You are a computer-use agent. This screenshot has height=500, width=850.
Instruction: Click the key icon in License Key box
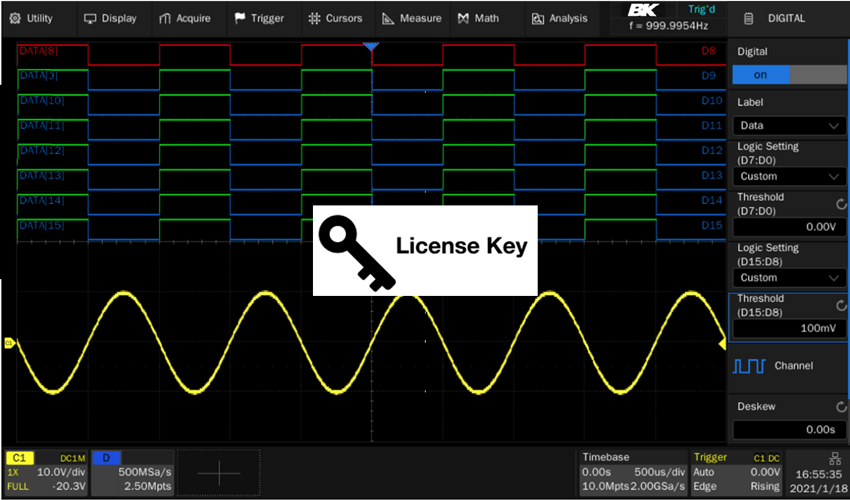pos(352,251)
